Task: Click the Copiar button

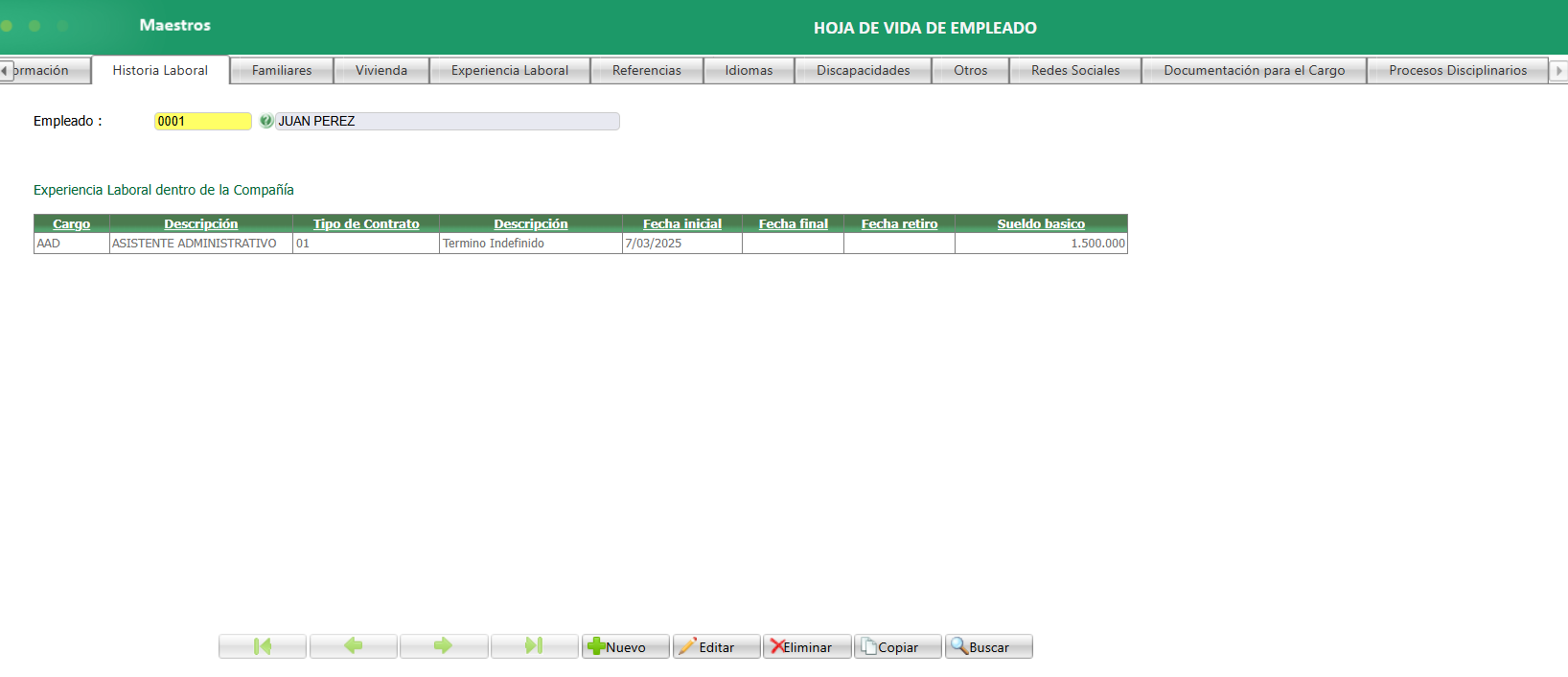Action: (x=898, y=646)
